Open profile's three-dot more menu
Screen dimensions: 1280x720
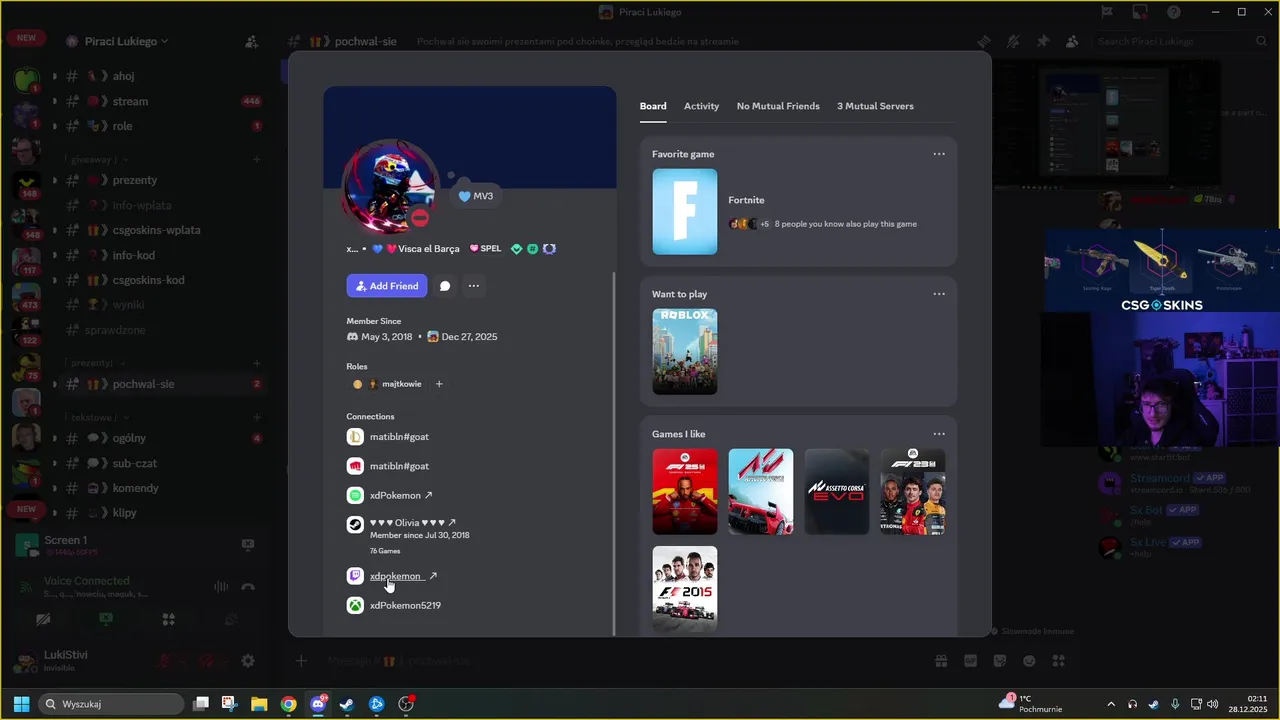(474, 286)
